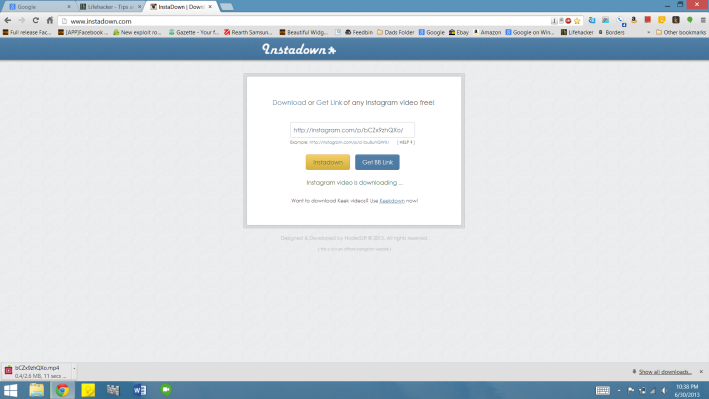Go back using the browser back arrow
709x399 pixels.
coord(8,20)
